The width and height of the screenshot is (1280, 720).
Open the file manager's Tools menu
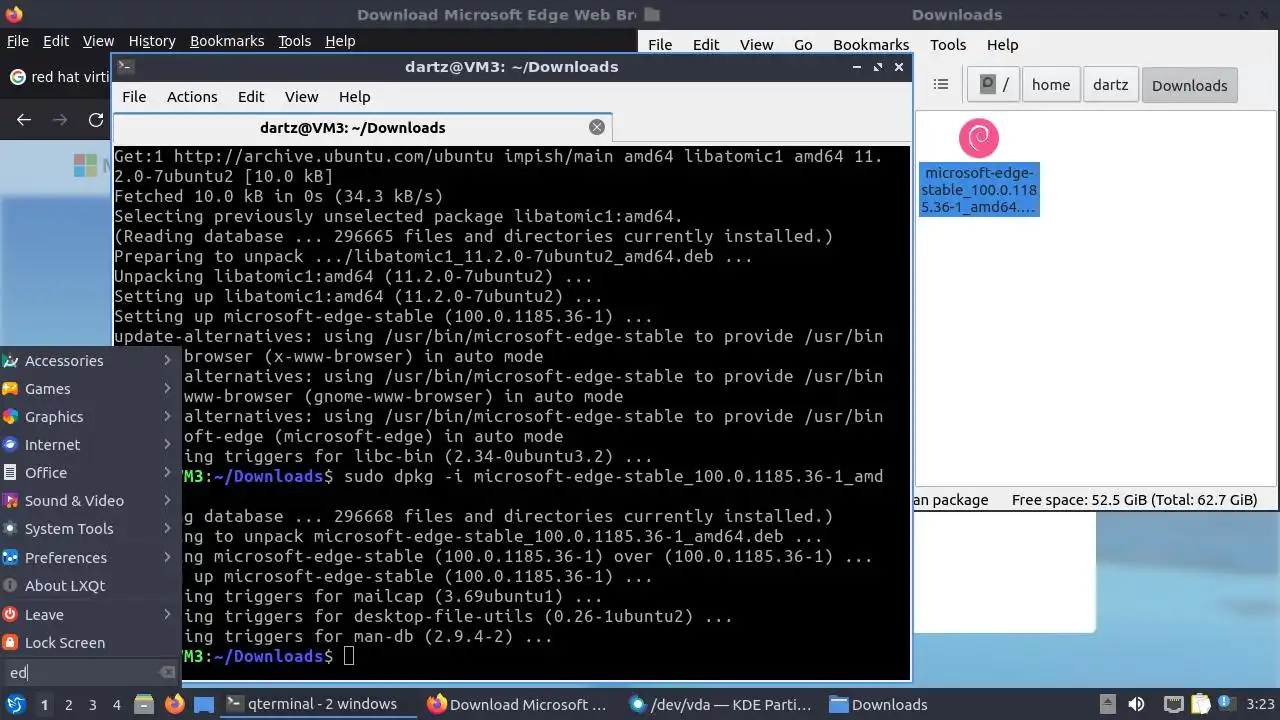948,45
